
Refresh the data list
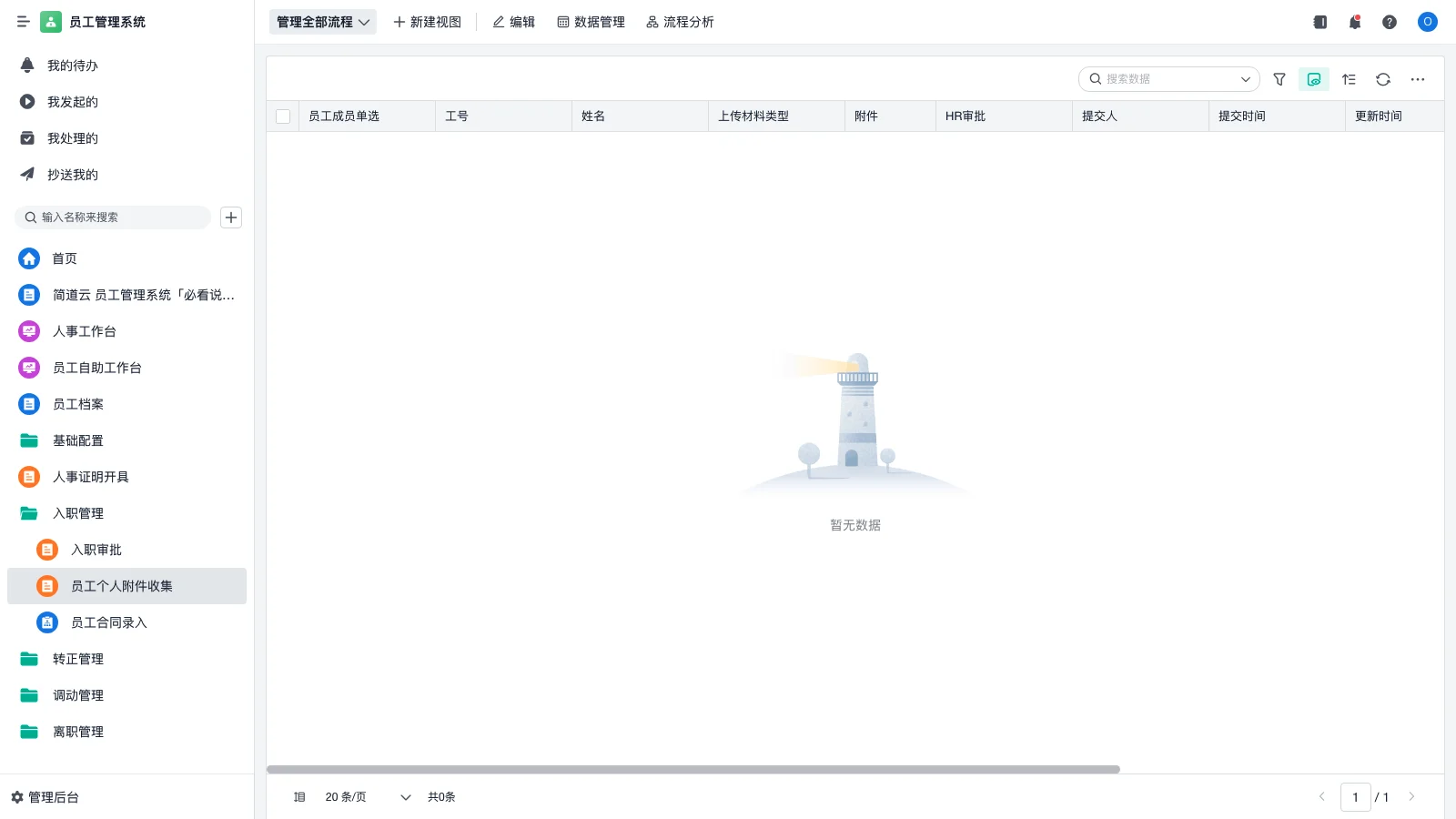tap(1383, 79)
